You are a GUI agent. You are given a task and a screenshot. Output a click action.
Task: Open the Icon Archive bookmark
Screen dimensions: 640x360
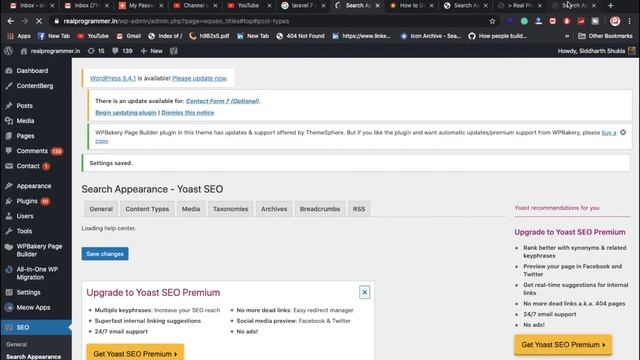(431, 36)
